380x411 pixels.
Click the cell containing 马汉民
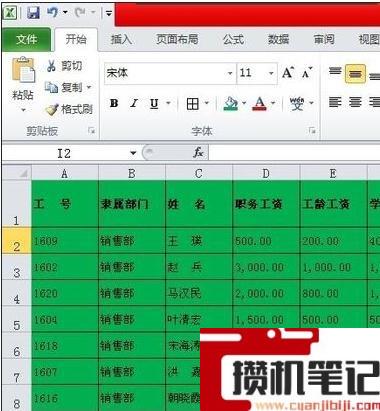tap(199, 293)
